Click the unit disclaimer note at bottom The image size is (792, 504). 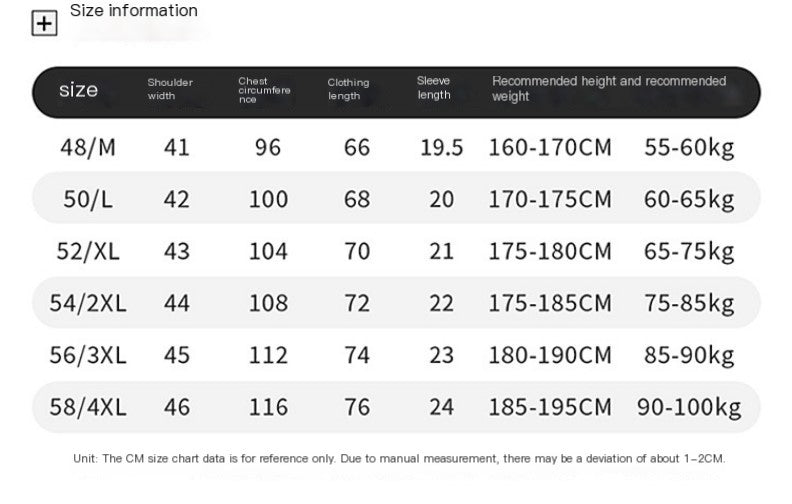pos(398,459)
